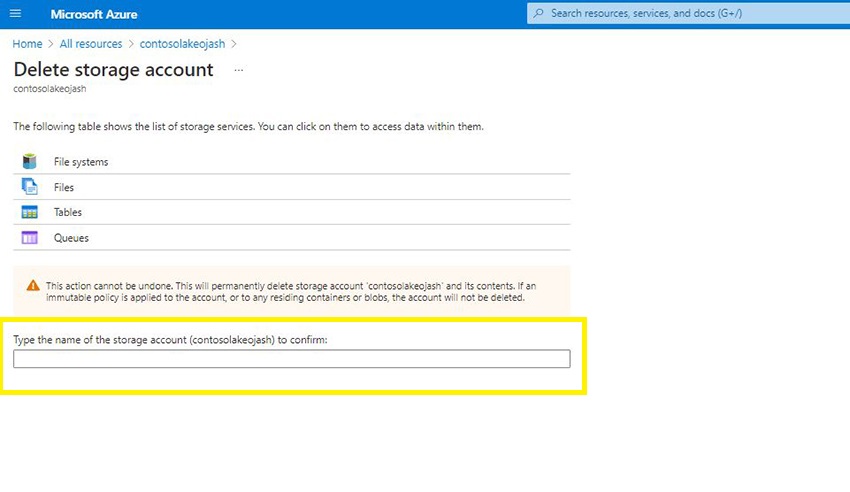Image resolution: width=850 pixels, height=492 pixels.
Task: Click the Tables service icon
Action: [29, 212]
